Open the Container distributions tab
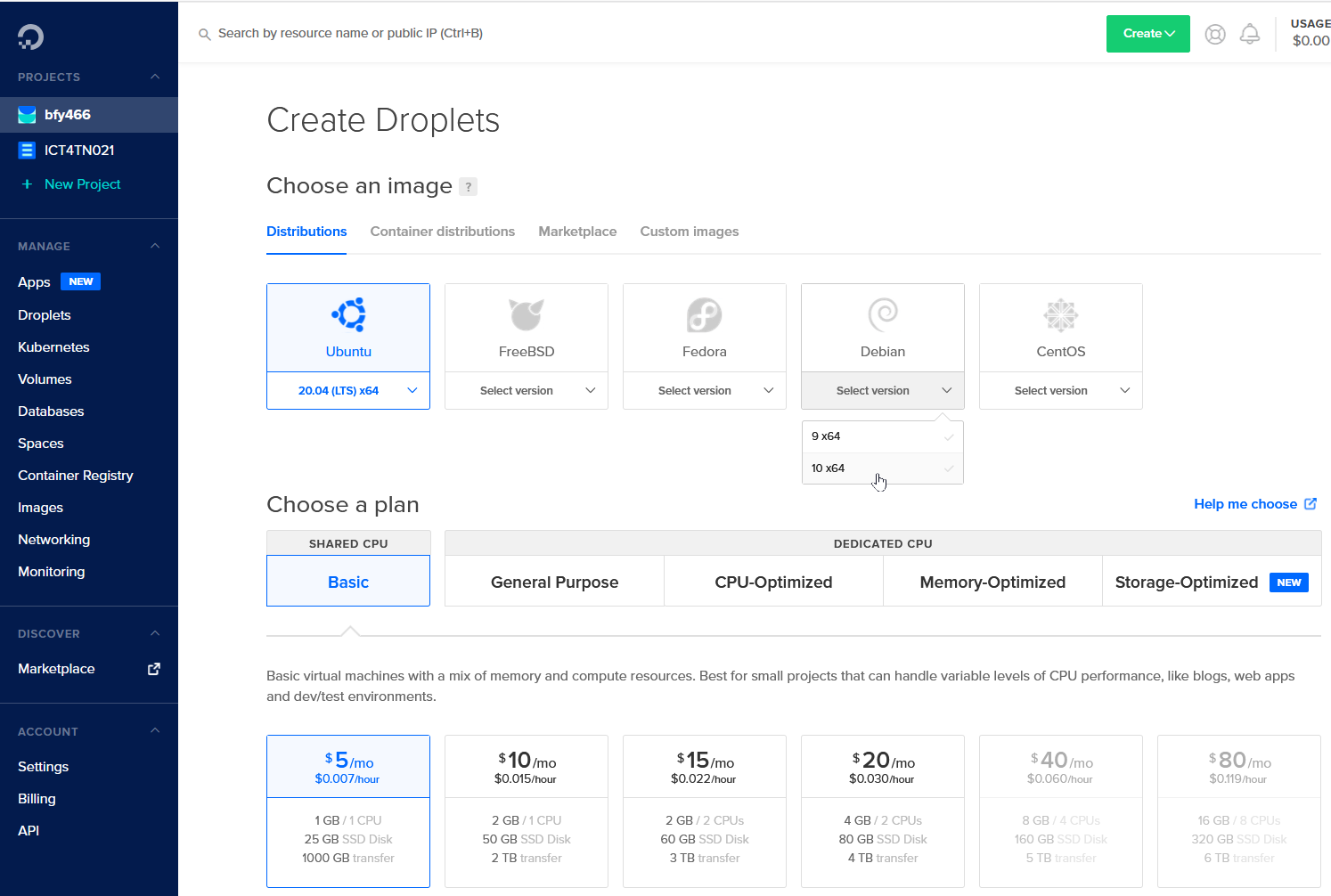This screenshot has height=896, width=1331. tap(442, 232)
